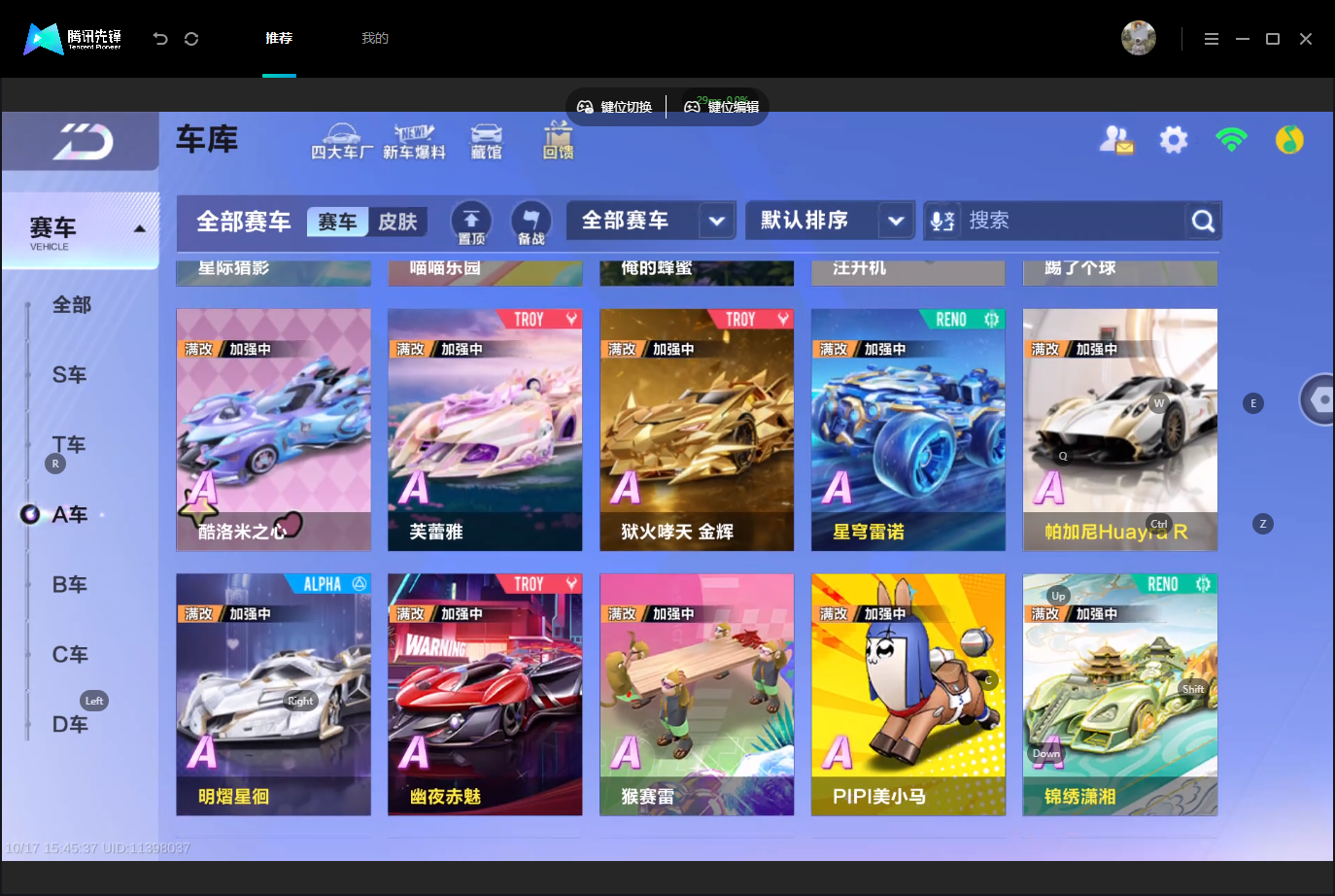This screenshot has width=1335, height=896.
Task: Click the 备战 battle-ready icon
Action: 531,223
